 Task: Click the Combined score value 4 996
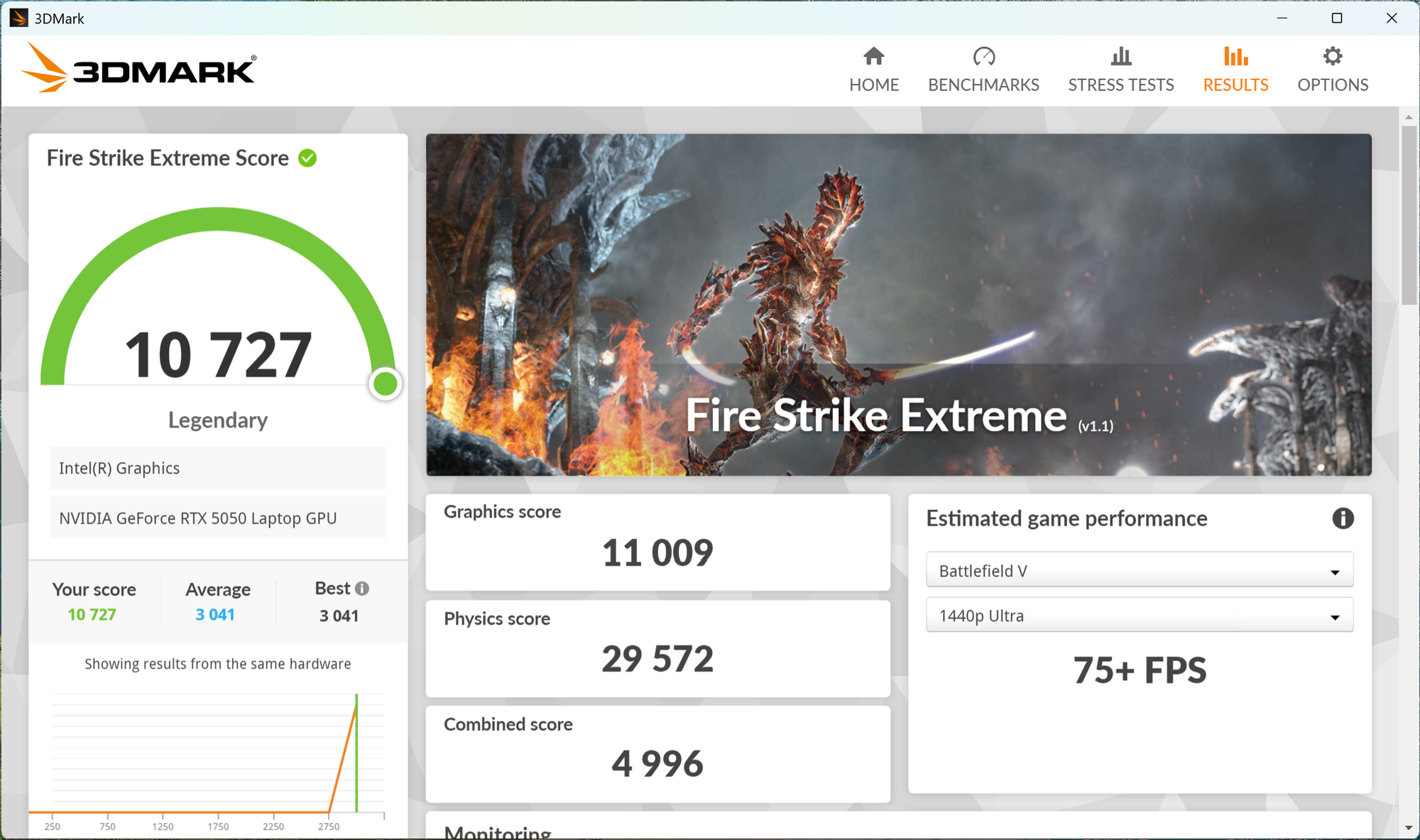(x=657, y=763)
